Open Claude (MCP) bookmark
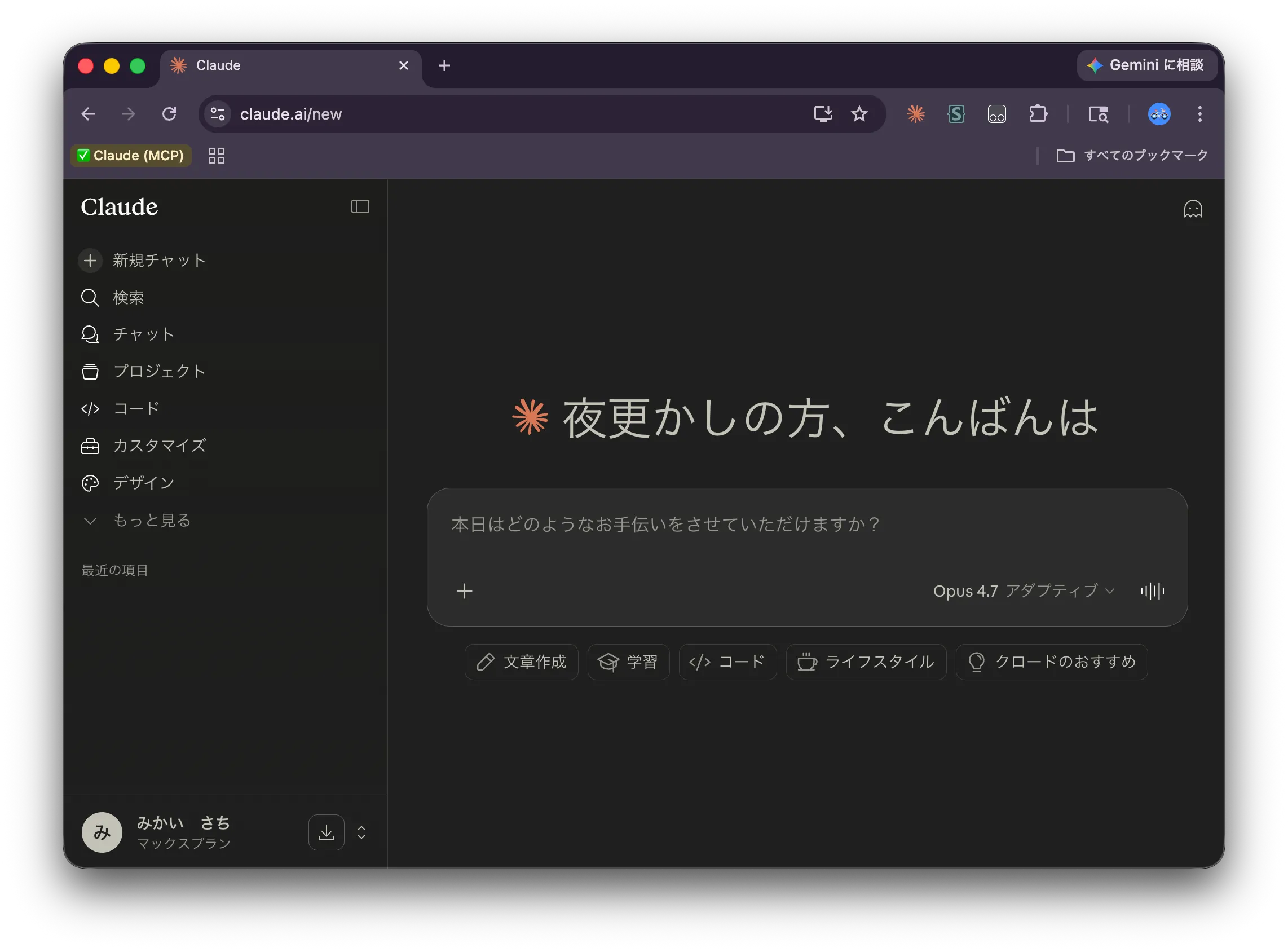 pos(131,156)
